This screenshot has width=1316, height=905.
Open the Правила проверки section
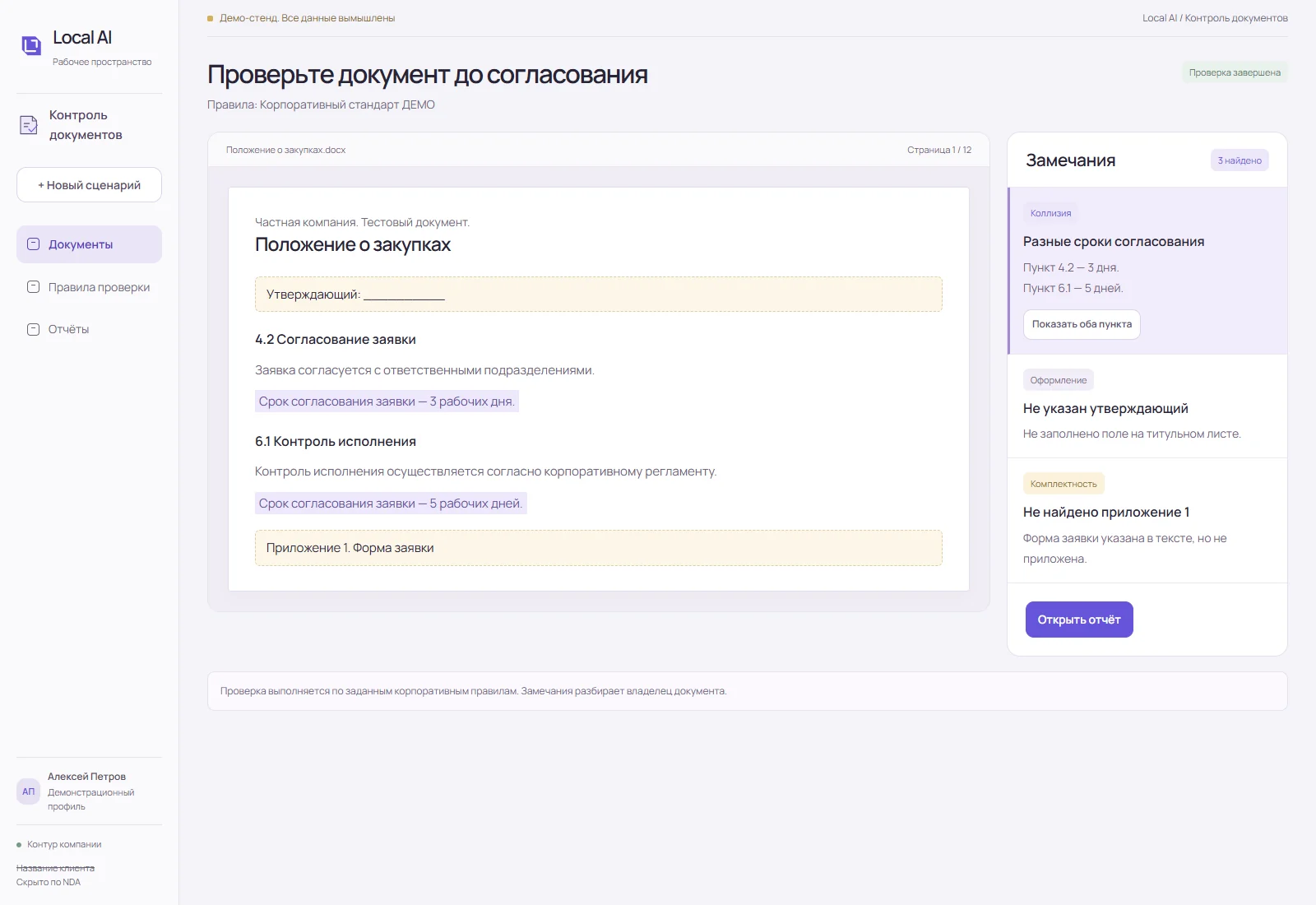pos(89,287)
